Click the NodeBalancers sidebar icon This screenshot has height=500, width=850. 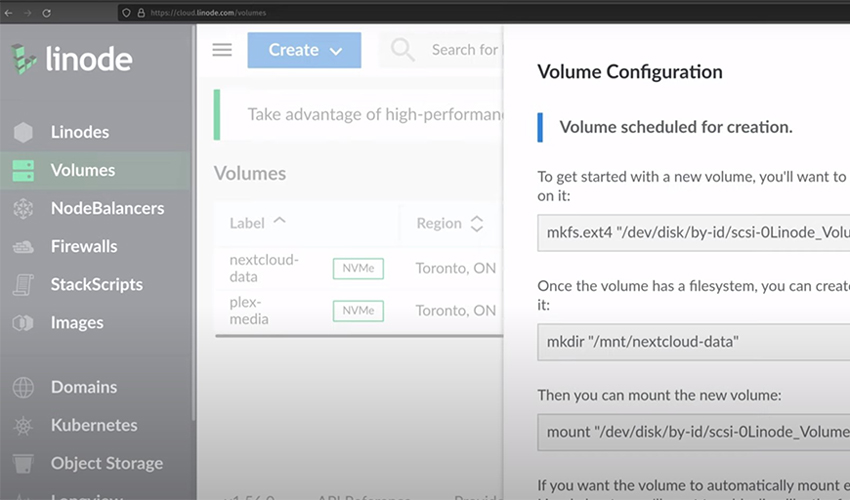[23, 209]
